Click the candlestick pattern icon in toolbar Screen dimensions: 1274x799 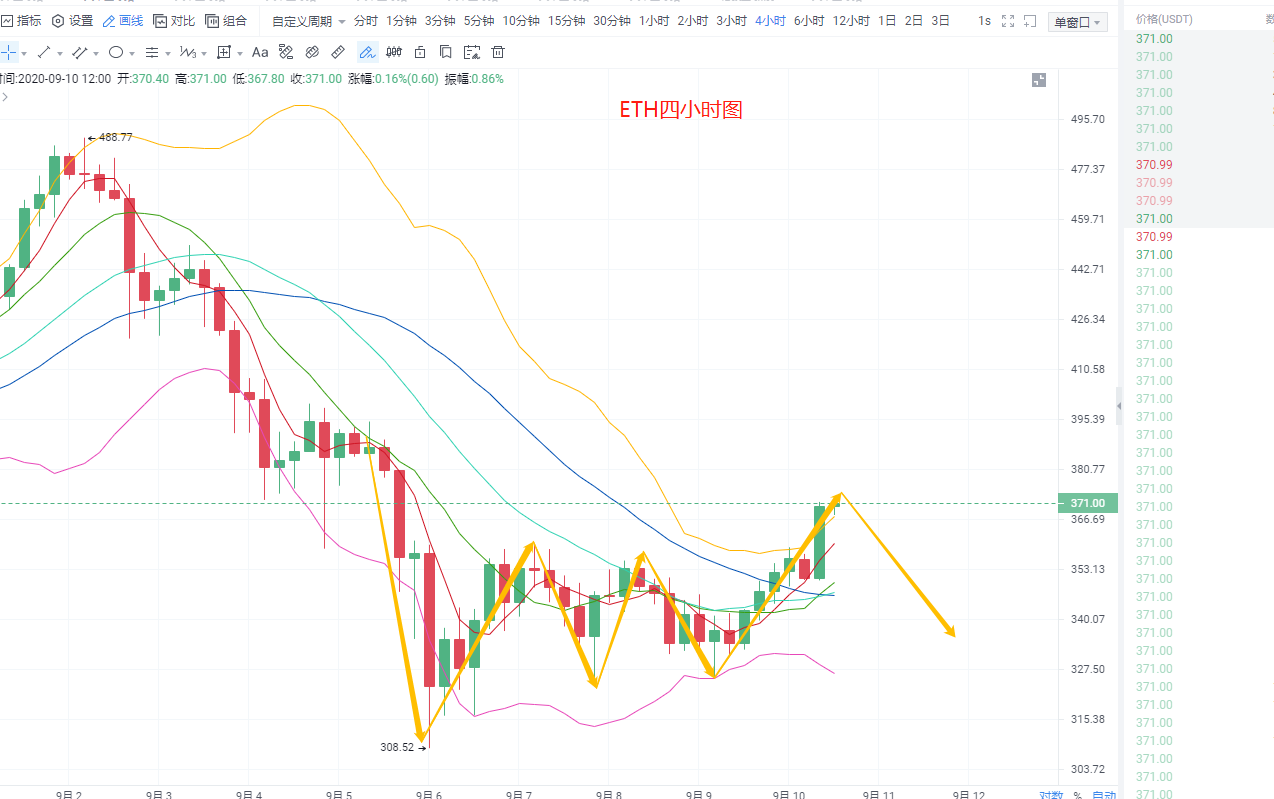click(394, 52)
